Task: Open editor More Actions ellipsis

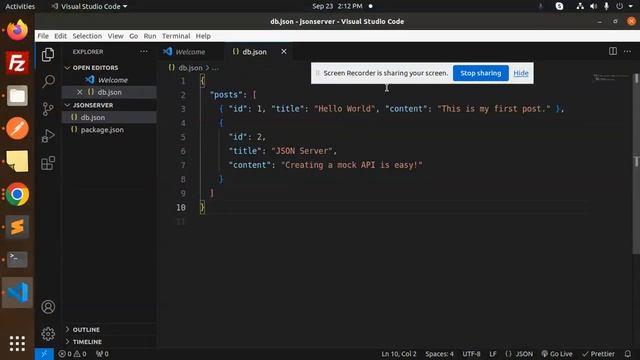Action: 627,51
